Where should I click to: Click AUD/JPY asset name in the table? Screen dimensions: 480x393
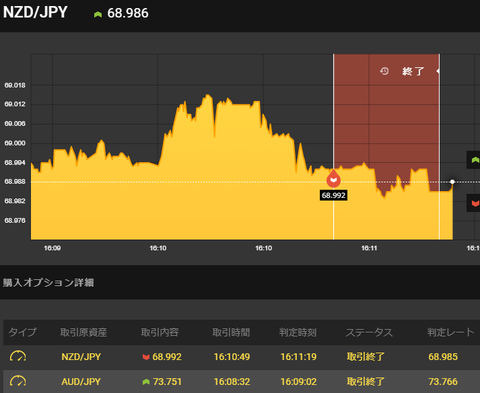coord(81,381)
